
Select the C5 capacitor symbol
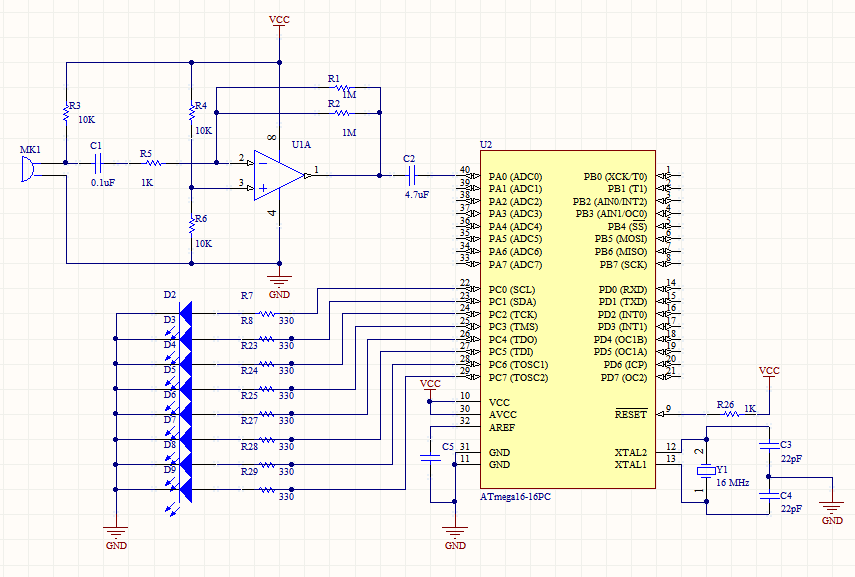tap(430, 458)
